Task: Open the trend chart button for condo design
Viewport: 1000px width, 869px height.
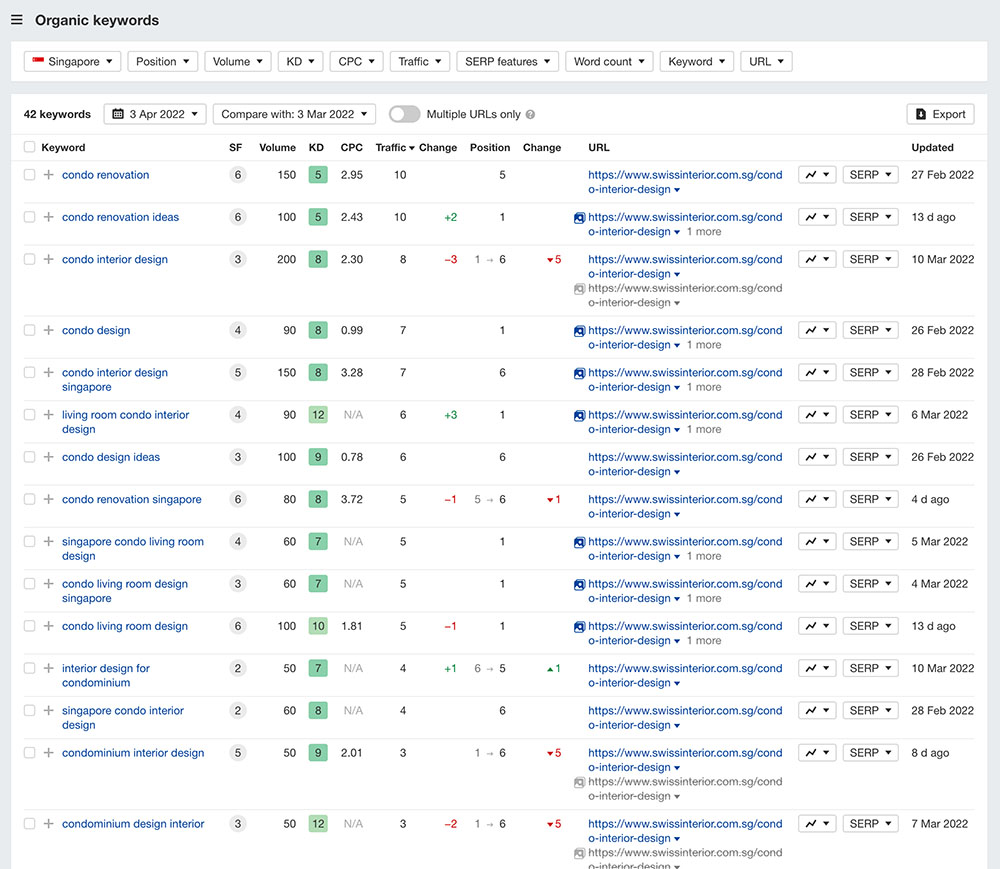Action: click(816, 330)
